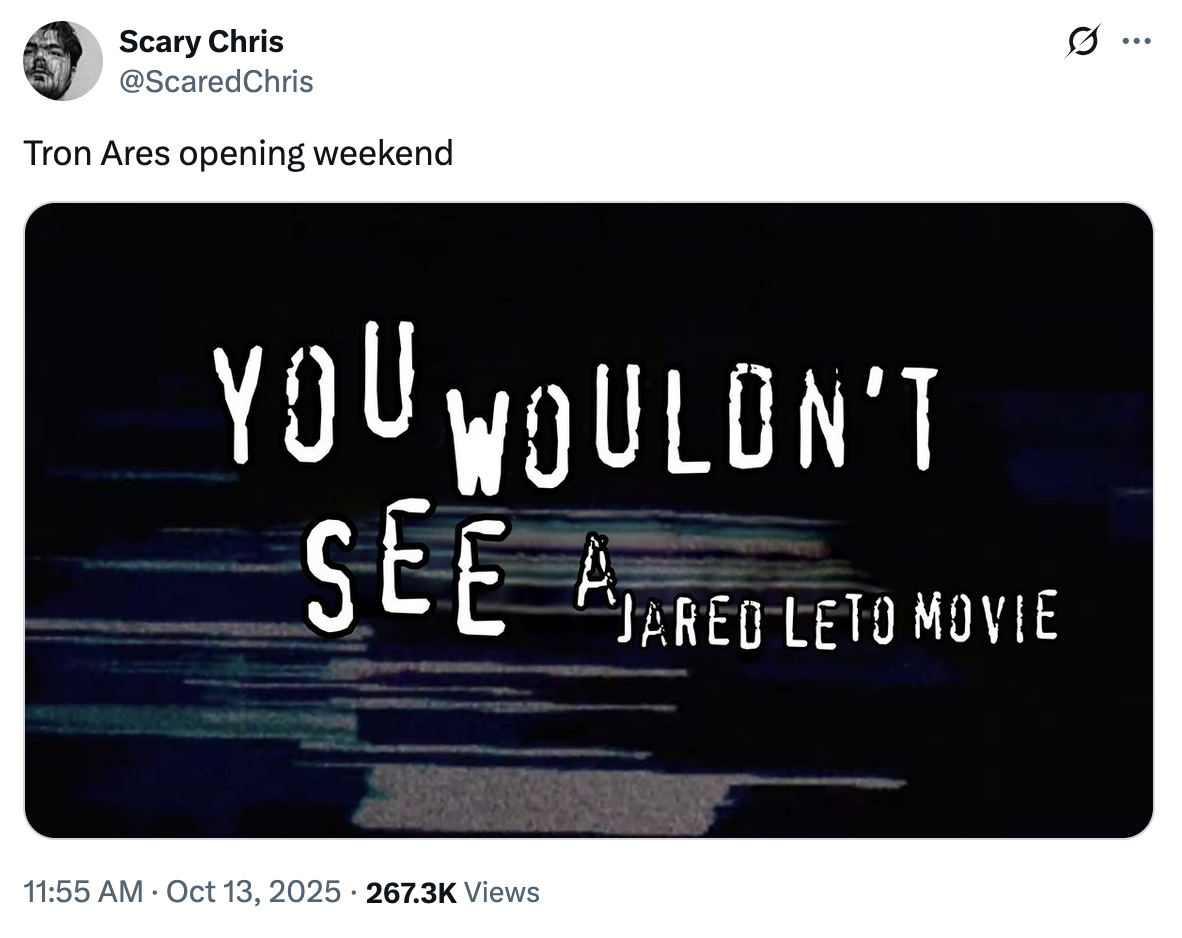Image resolution: width=1182 pixels, height=938 pixels.
Task: Click the word SEE in the meme
Action: (404, 581)
